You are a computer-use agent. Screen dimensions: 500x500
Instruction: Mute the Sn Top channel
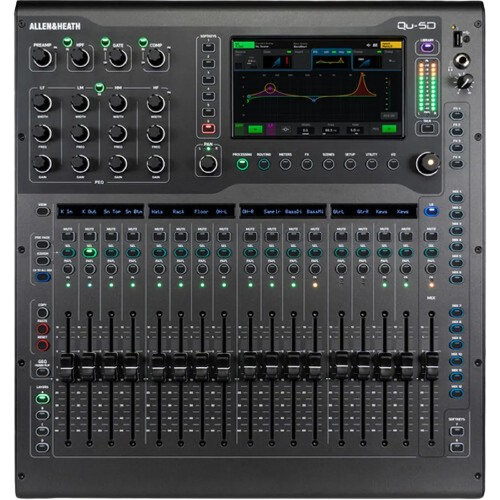click(x=111, y=236)
